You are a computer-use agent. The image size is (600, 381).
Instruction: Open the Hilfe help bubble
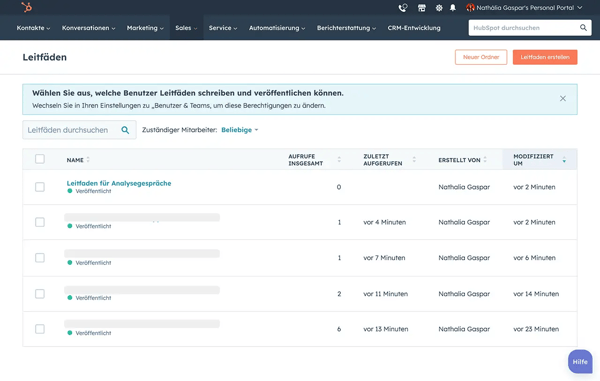(580, 361)
